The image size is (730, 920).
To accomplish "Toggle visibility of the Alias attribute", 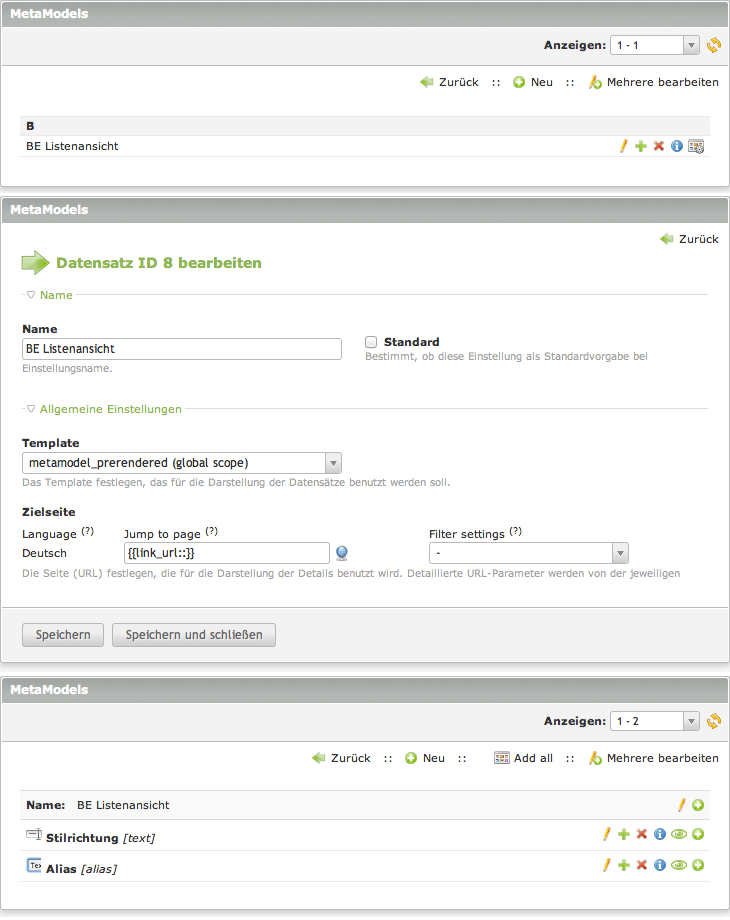I will pyautogui.click(x=678, y=864).
